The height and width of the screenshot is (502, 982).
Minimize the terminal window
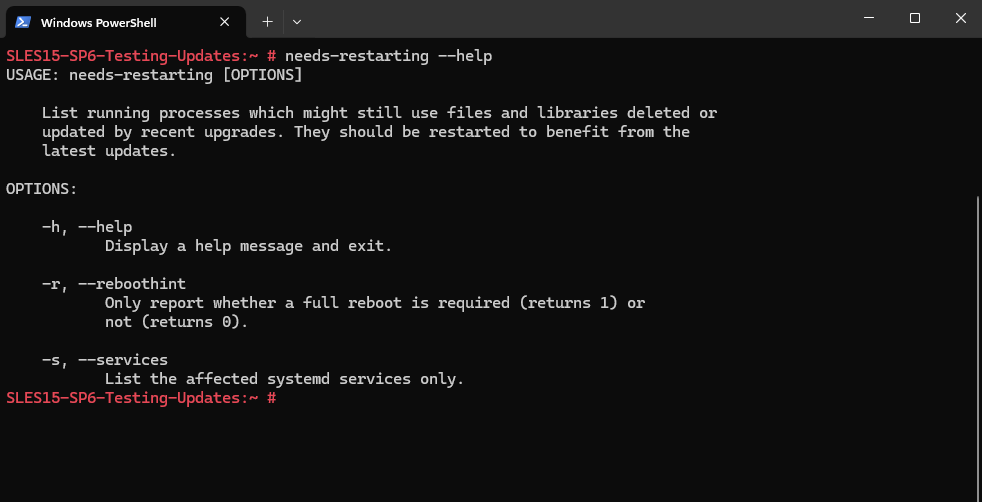point(869,18)
